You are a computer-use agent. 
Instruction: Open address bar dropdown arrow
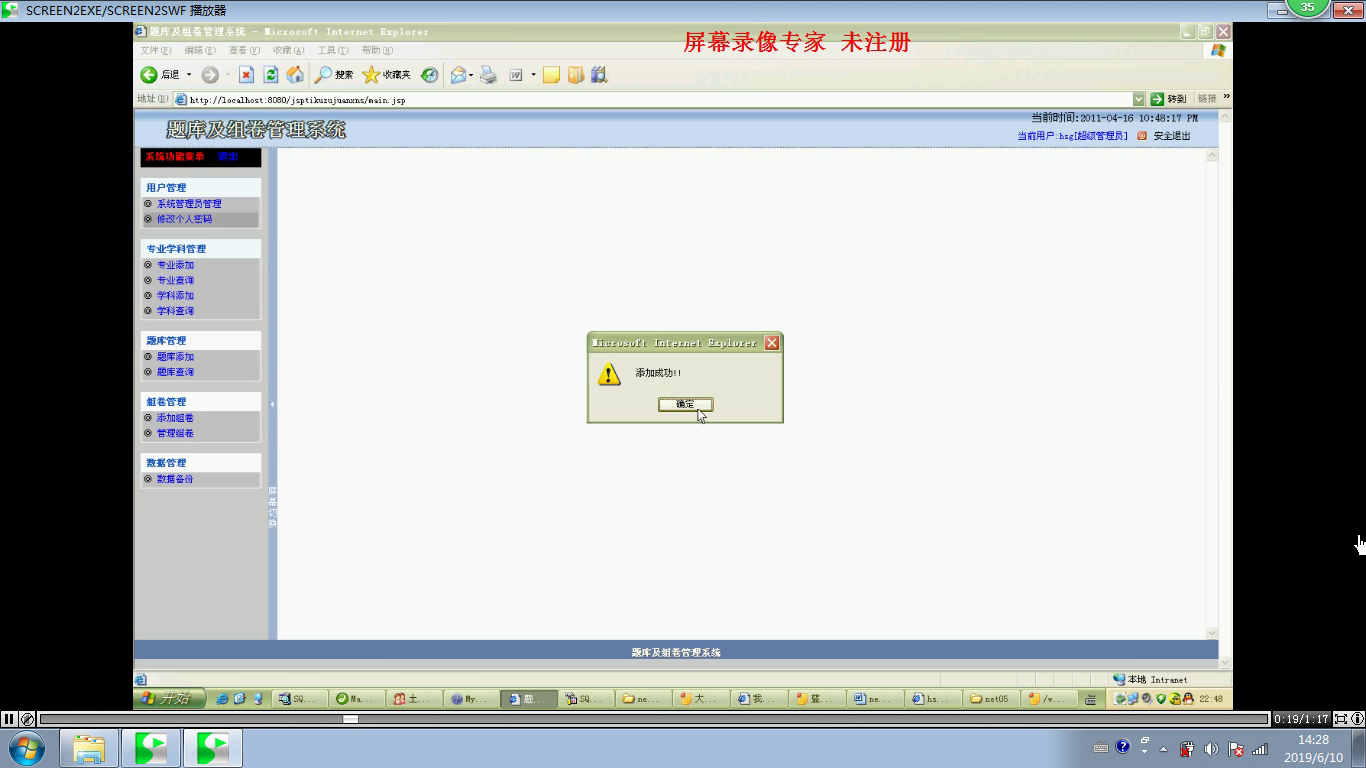(1139, 99)
